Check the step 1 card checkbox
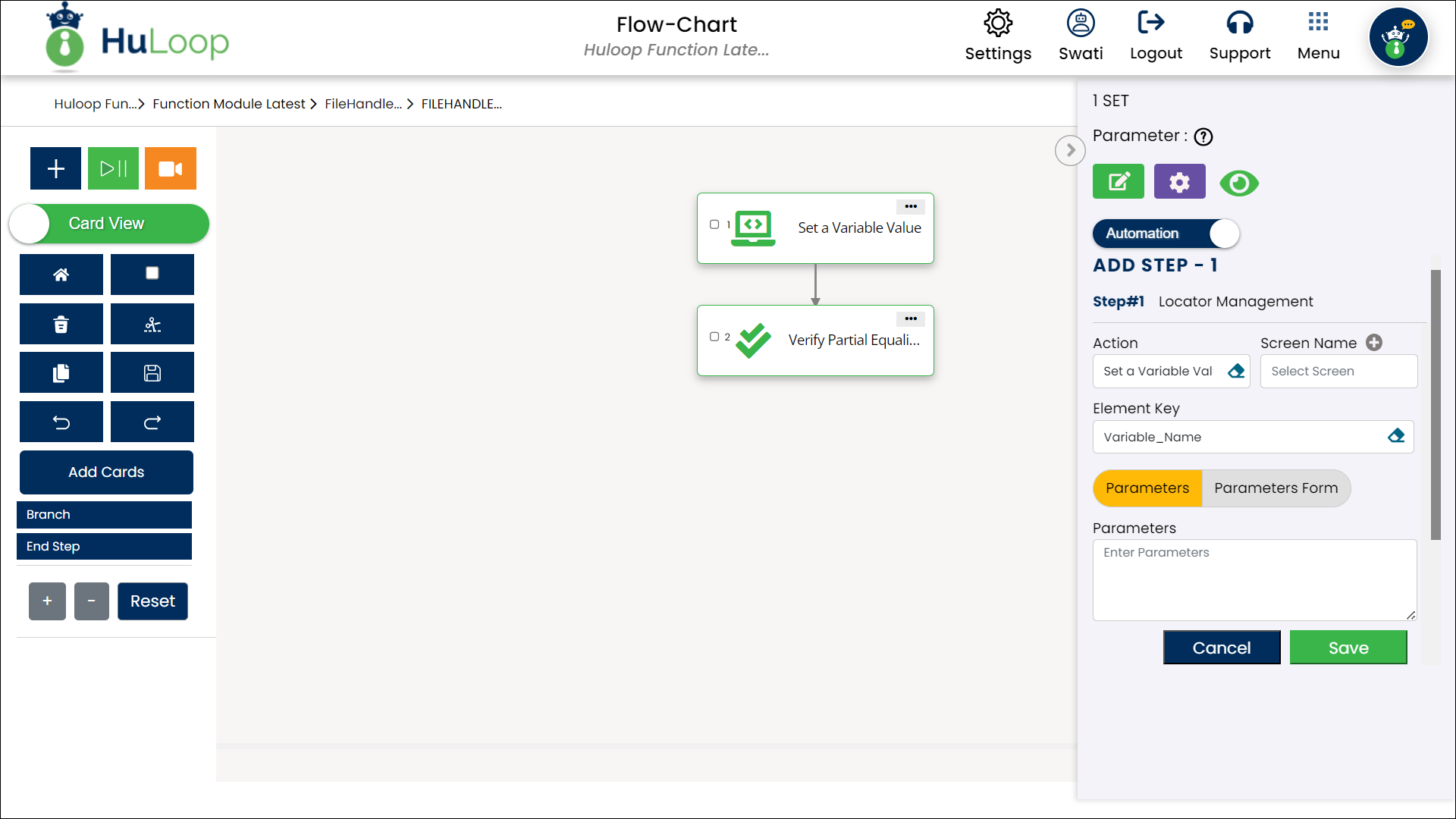The width and height of the screenshot is (1456, 819). point(714,224)
